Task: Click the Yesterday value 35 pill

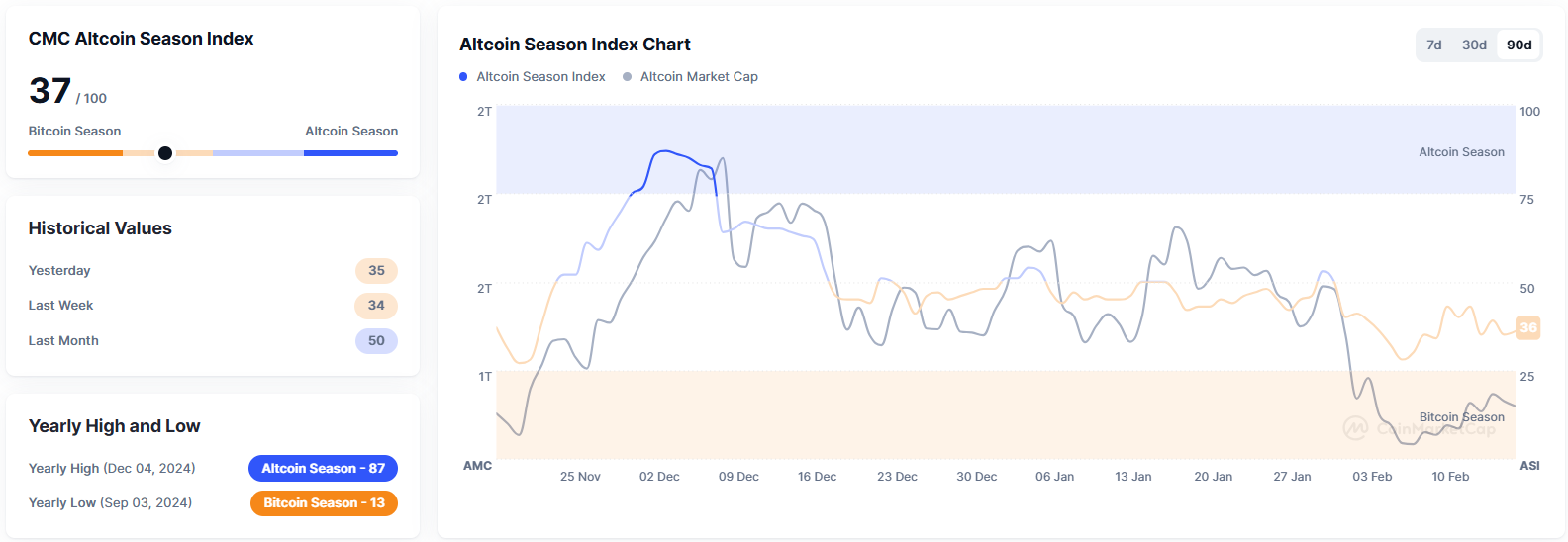Action: point(376,271)
